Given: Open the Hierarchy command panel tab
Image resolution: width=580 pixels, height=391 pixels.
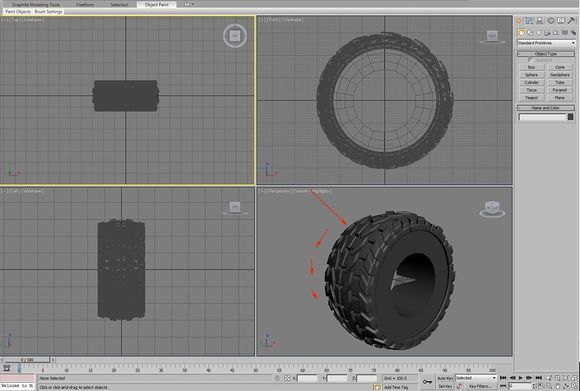Looking at the screenshot, I should point(540,21).
